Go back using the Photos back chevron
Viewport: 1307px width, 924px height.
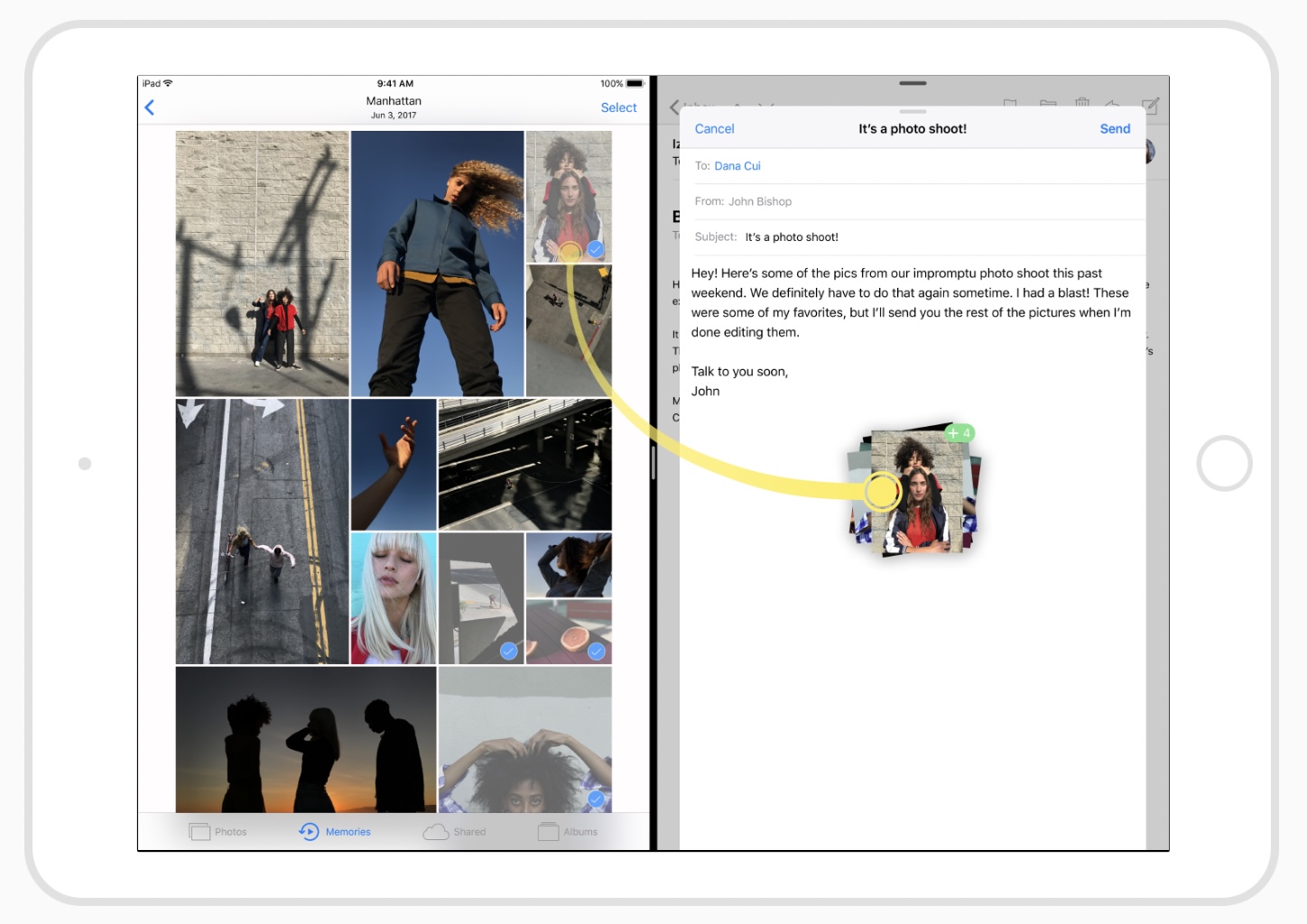click(x=150, y=107)
